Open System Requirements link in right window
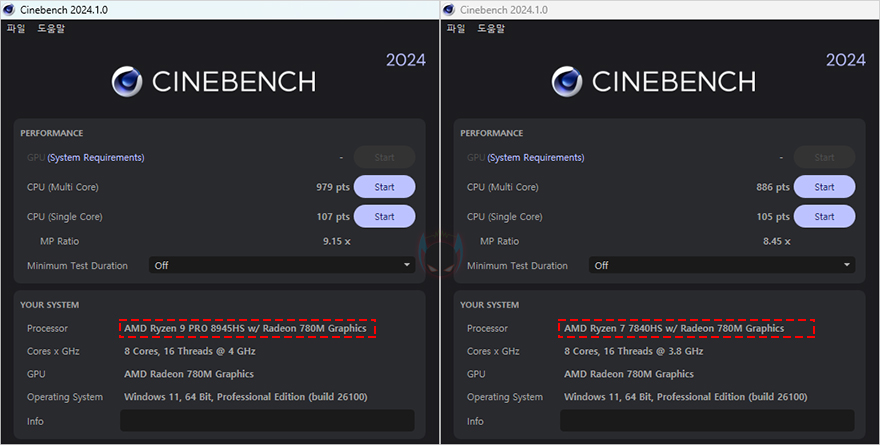Viewport: 880px width, 445px height. tap(536, 158)
